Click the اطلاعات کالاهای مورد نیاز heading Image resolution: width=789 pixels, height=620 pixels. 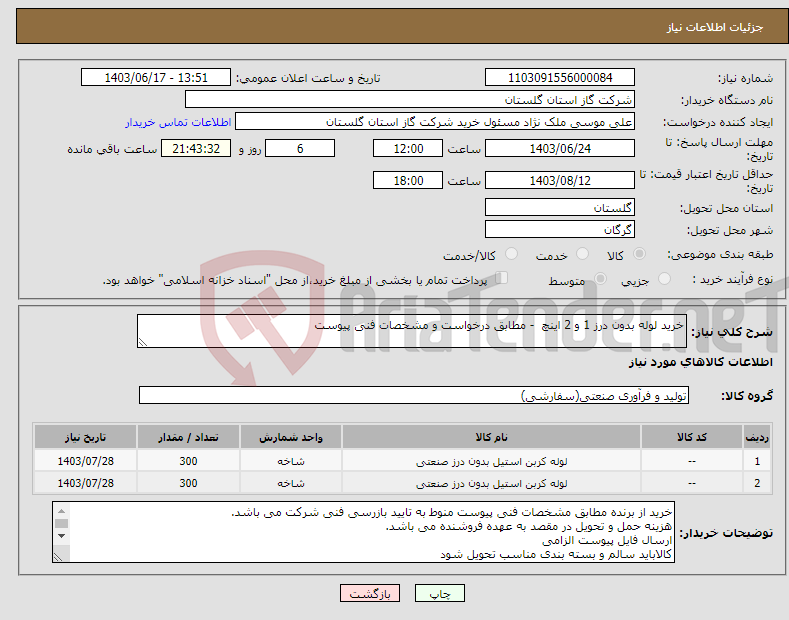[700, 362]
